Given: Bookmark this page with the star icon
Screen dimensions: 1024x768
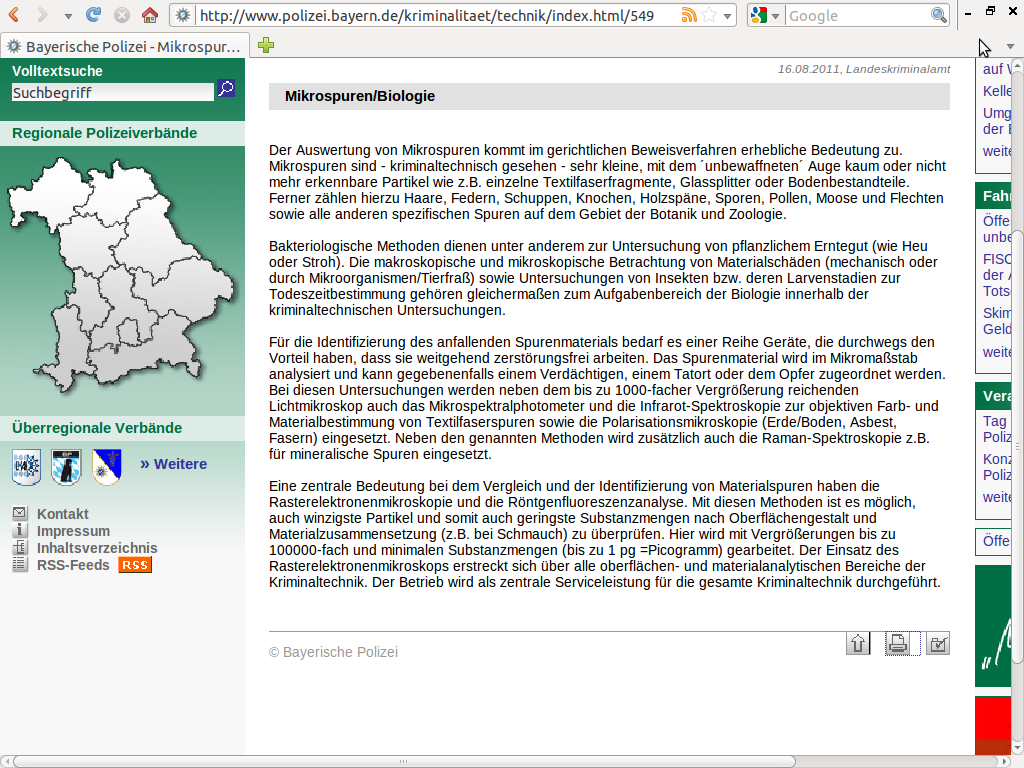Looking at the screenshot, I should tap(709, 15).
